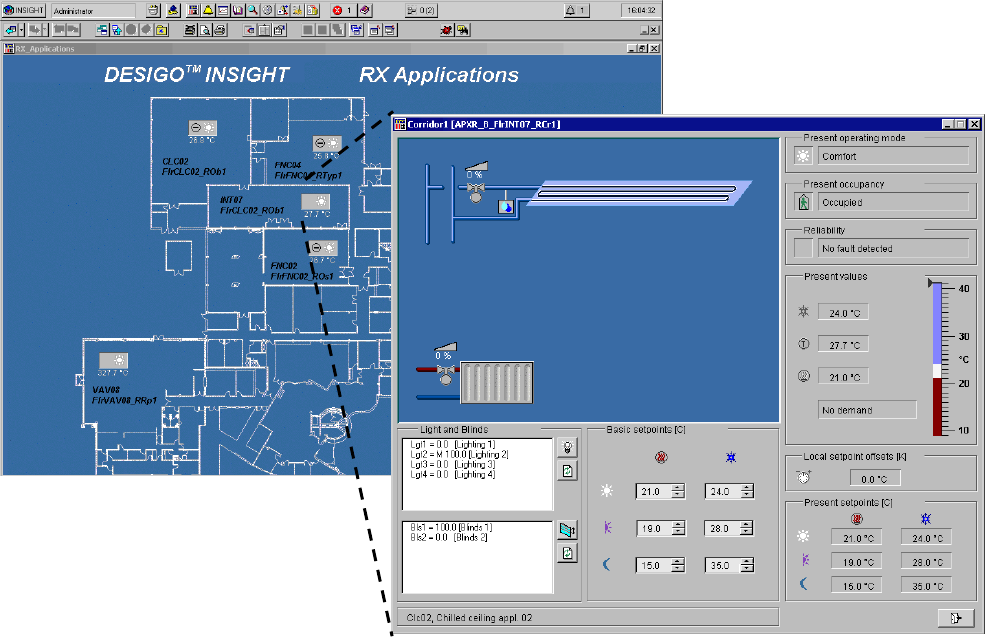Decrease the 28.0 basic cooling setpoint
The width and height of the screenshot is (985, 637).
pos(747,532)
